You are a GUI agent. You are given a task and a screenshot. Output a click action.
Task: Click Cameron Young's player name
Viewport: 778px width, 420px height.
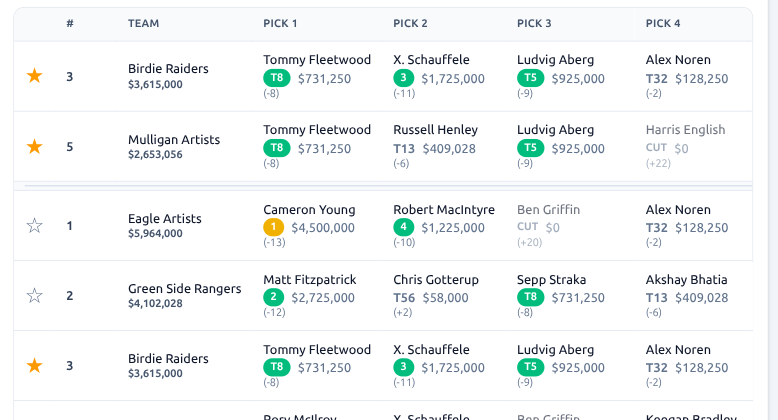(309, 210)
